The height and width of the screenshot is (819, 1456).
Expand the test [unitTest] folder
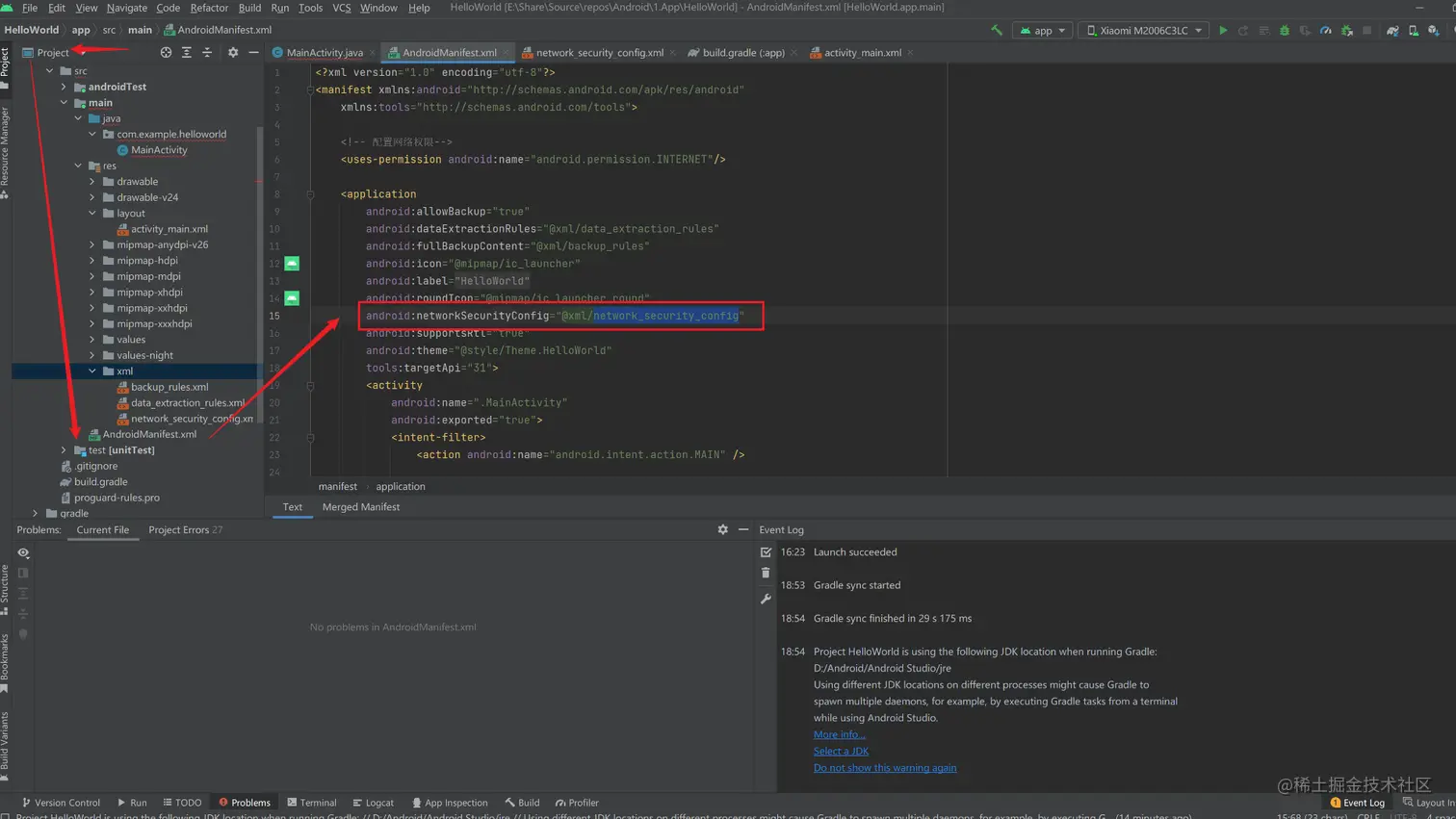[65, 450]
